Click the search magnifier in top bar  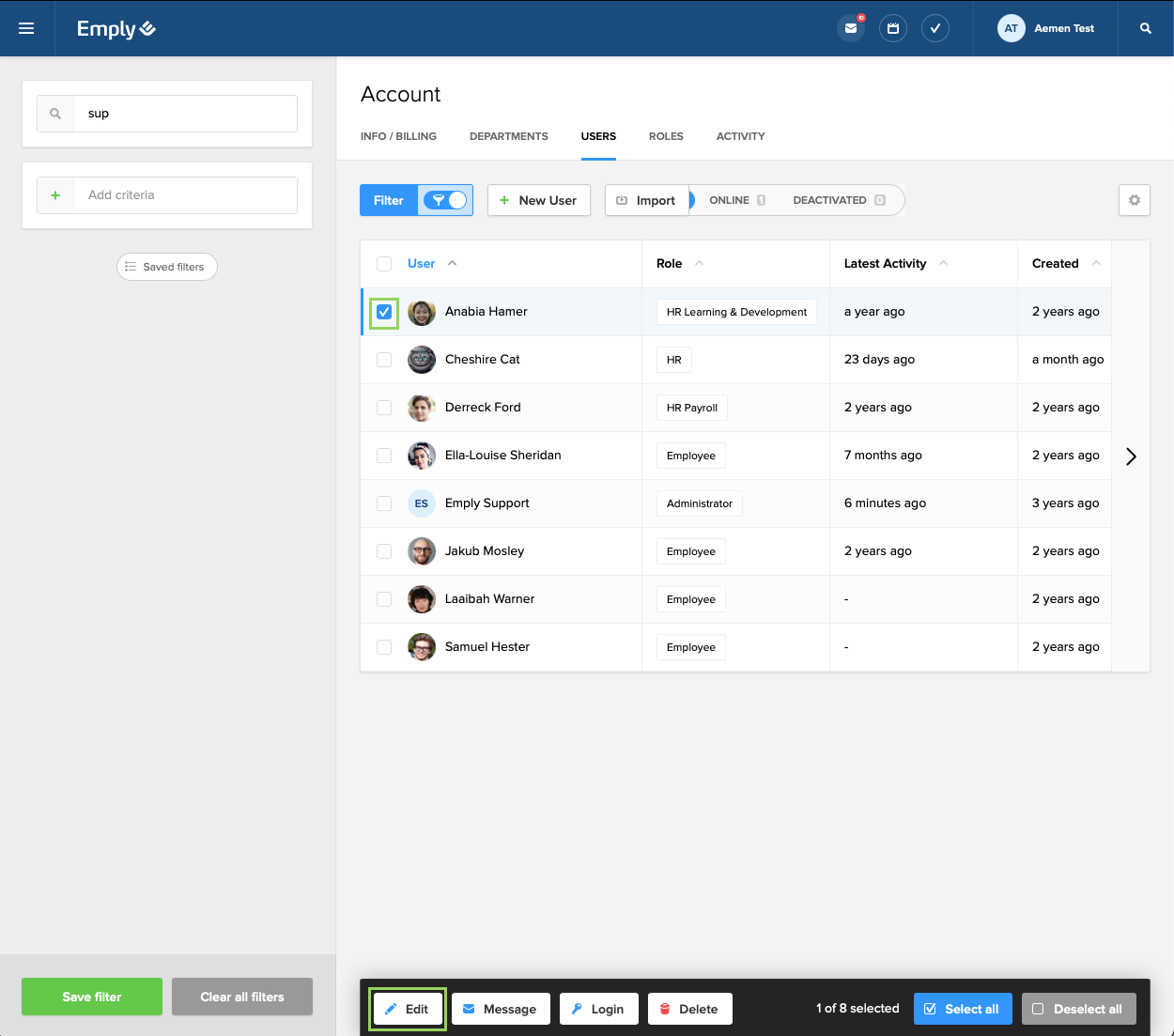1145,28
